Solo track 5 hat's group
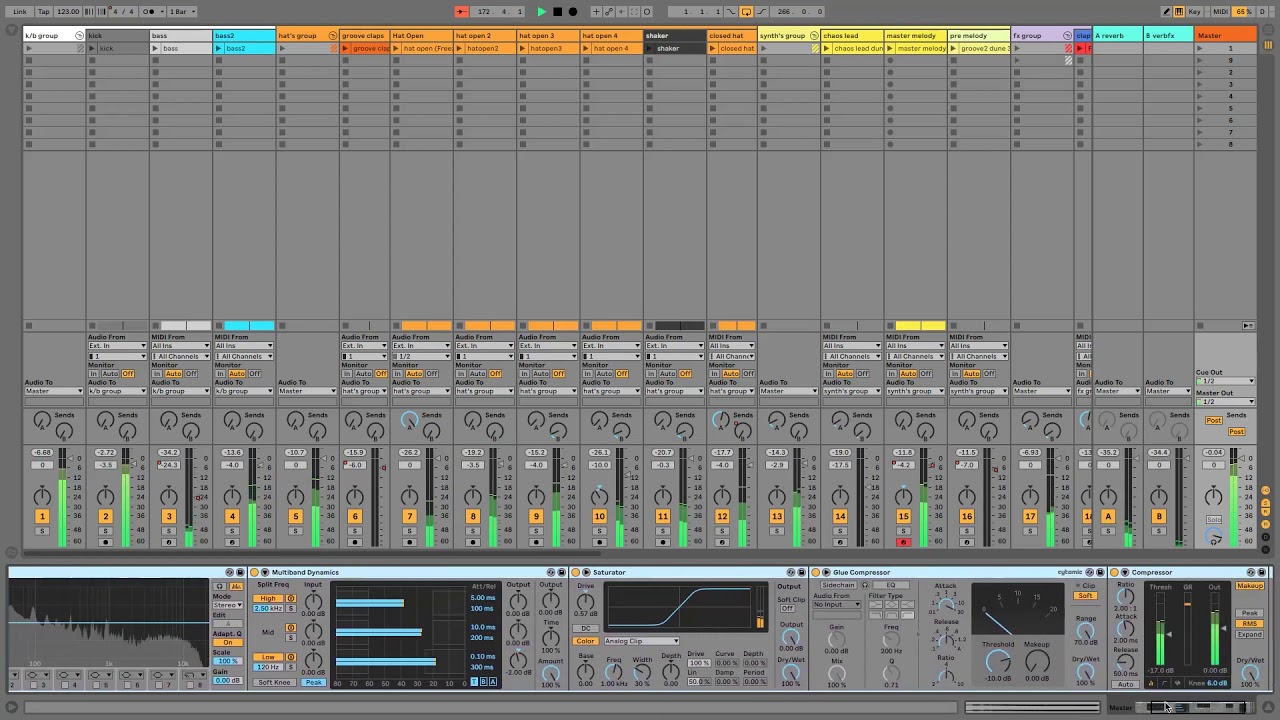Screen dimensions: 1280x720 (295, 530)
